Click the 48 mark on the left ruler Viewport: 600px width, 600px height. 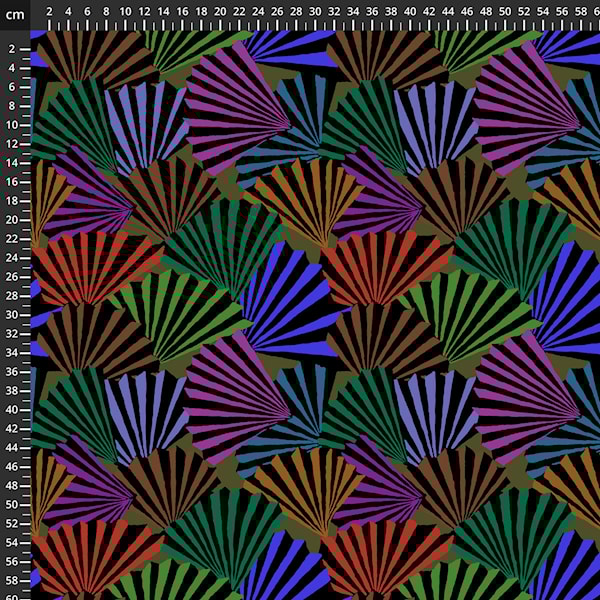12,486
